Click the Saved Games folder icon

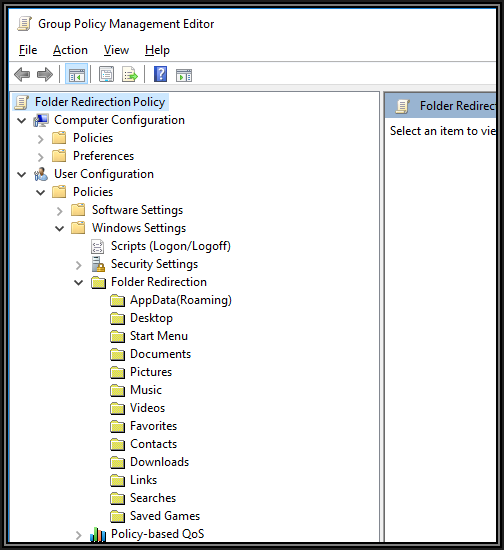(x=117, y=517)
